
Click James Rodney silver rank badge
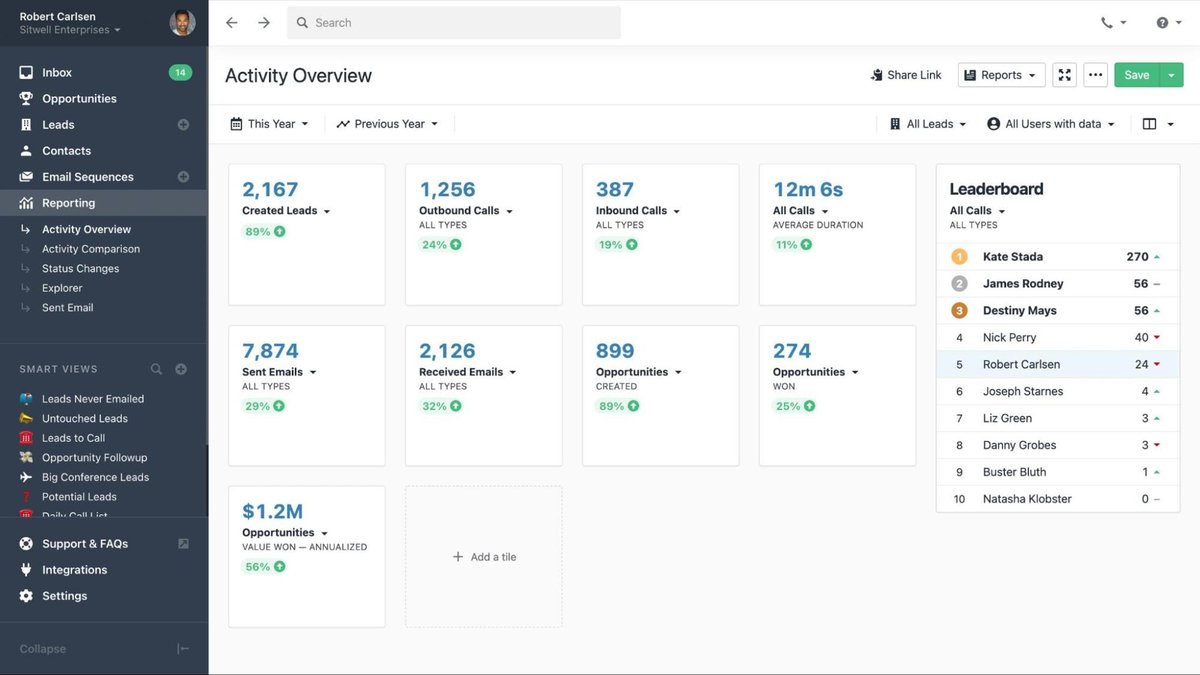[x=959, y=284]
